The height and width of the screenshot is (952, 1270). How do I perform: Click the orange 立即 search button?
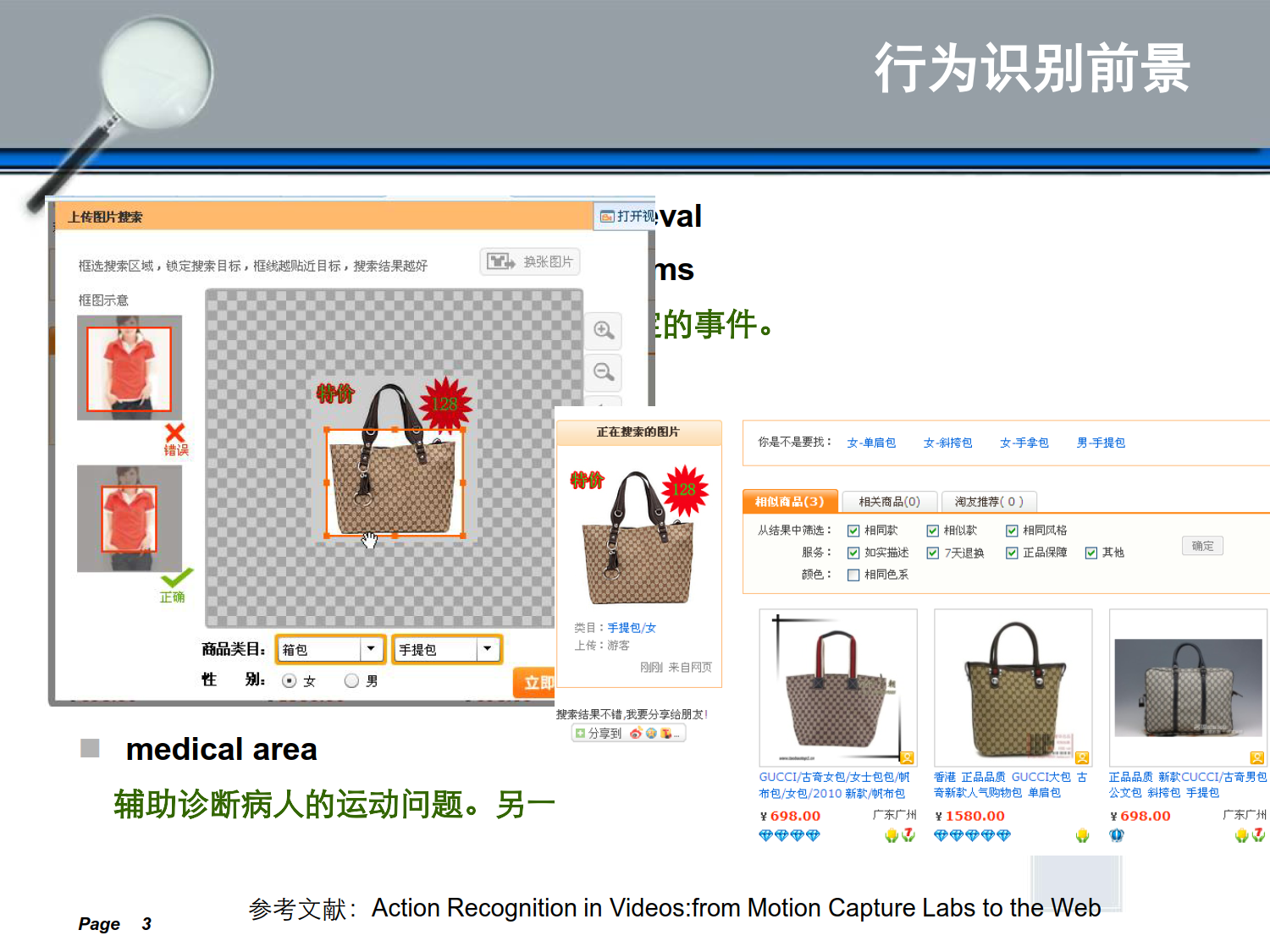[535, 682]
